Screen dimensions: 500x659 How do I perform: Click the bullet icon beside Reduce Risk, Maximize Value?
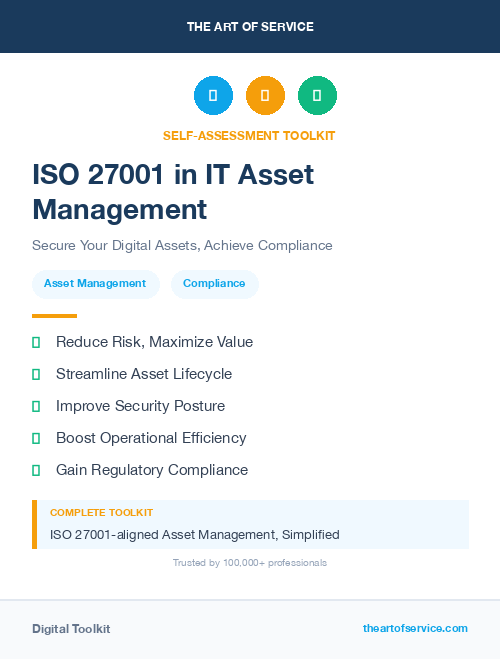tap(36, 343)
